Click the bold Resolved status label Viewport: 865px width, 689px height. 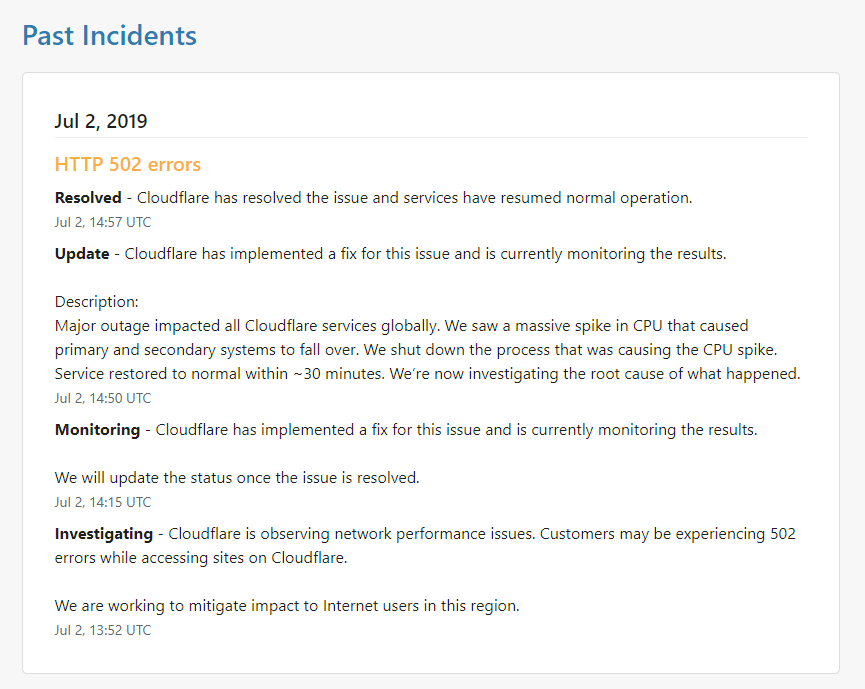88,198
